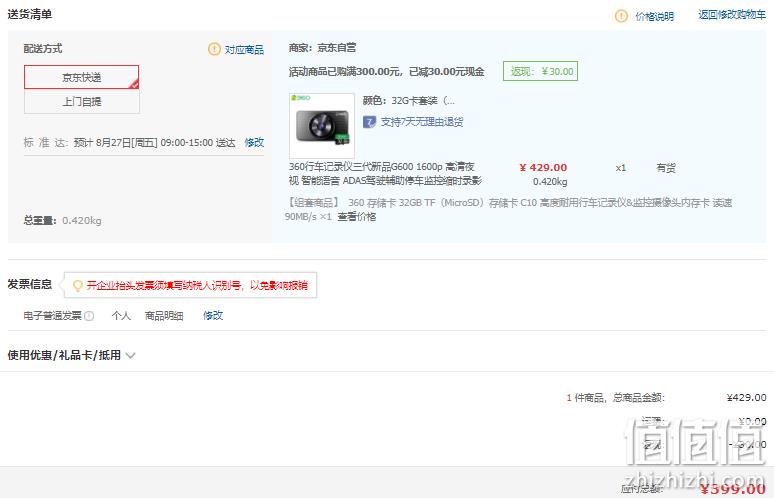Image resolution: width=774 pixels, height=498 pixels.
Task: Open the 对应商品 link
Action: 244,49
